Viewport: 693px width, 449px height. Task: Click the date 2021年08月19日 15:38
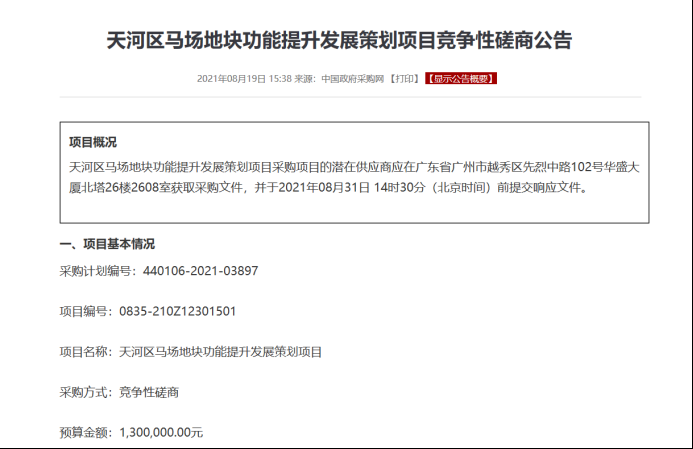click(x=244, y=79)
